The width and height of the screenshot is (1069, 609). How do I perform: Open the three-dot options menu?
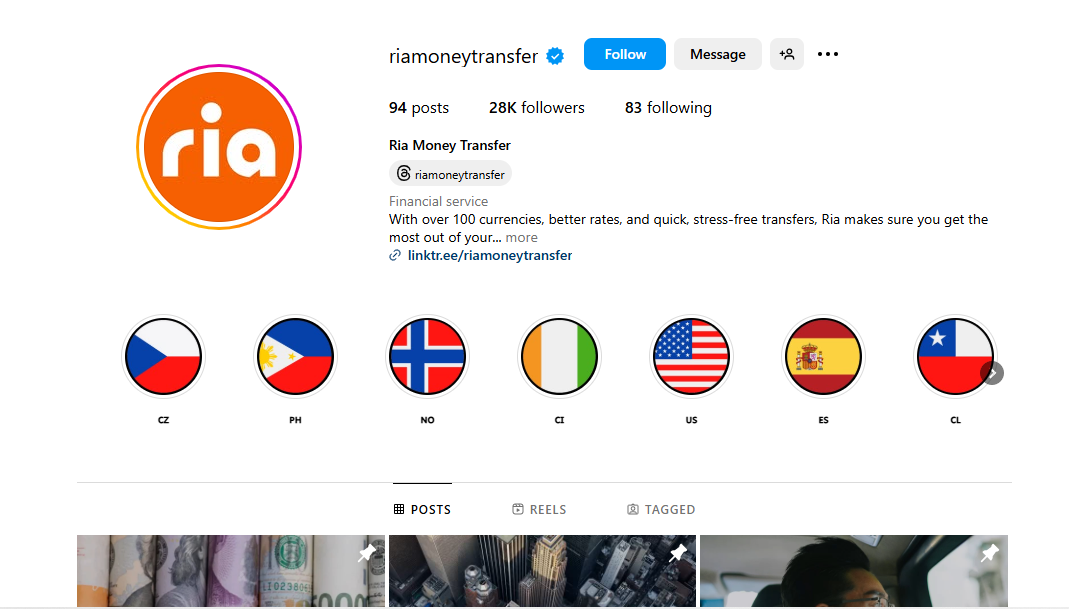(828, 54)
